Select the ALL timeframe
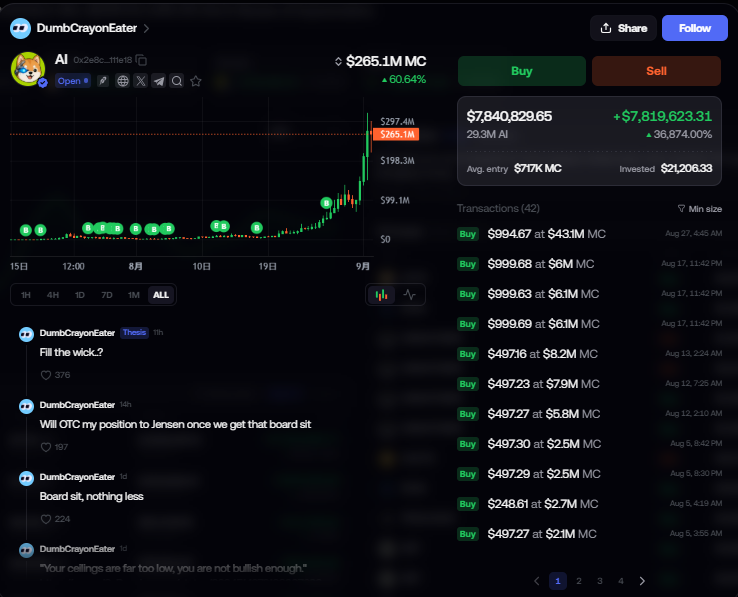Image resolution: width=738 pixels, height=597 pixels. 161,295
